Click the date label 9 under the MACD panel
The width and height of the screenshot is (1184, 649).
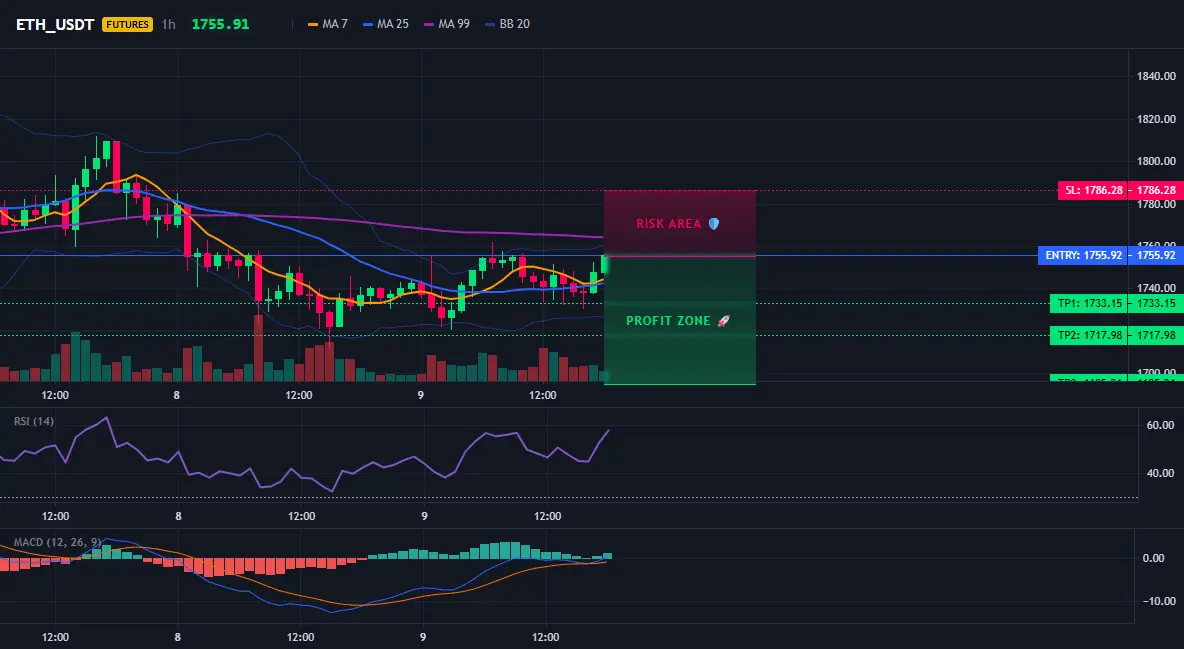pos(423,637)
